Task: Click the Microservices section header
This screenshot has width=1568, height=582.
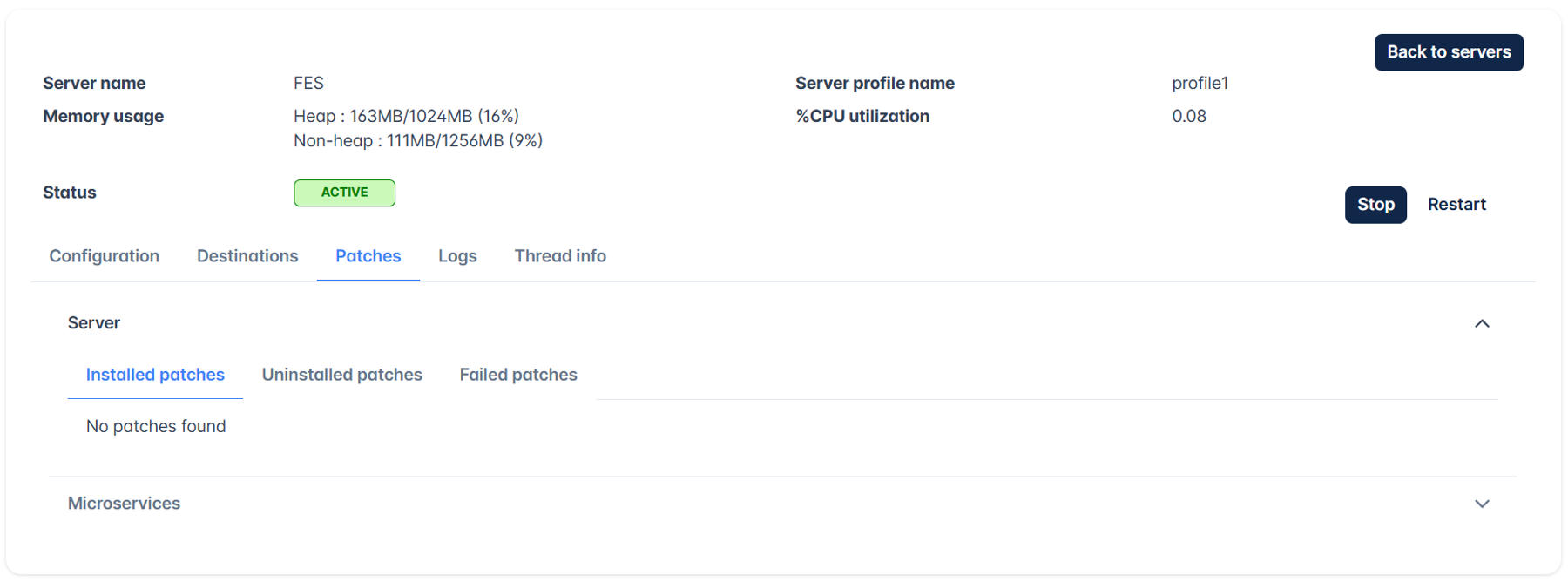Action: 124,504
